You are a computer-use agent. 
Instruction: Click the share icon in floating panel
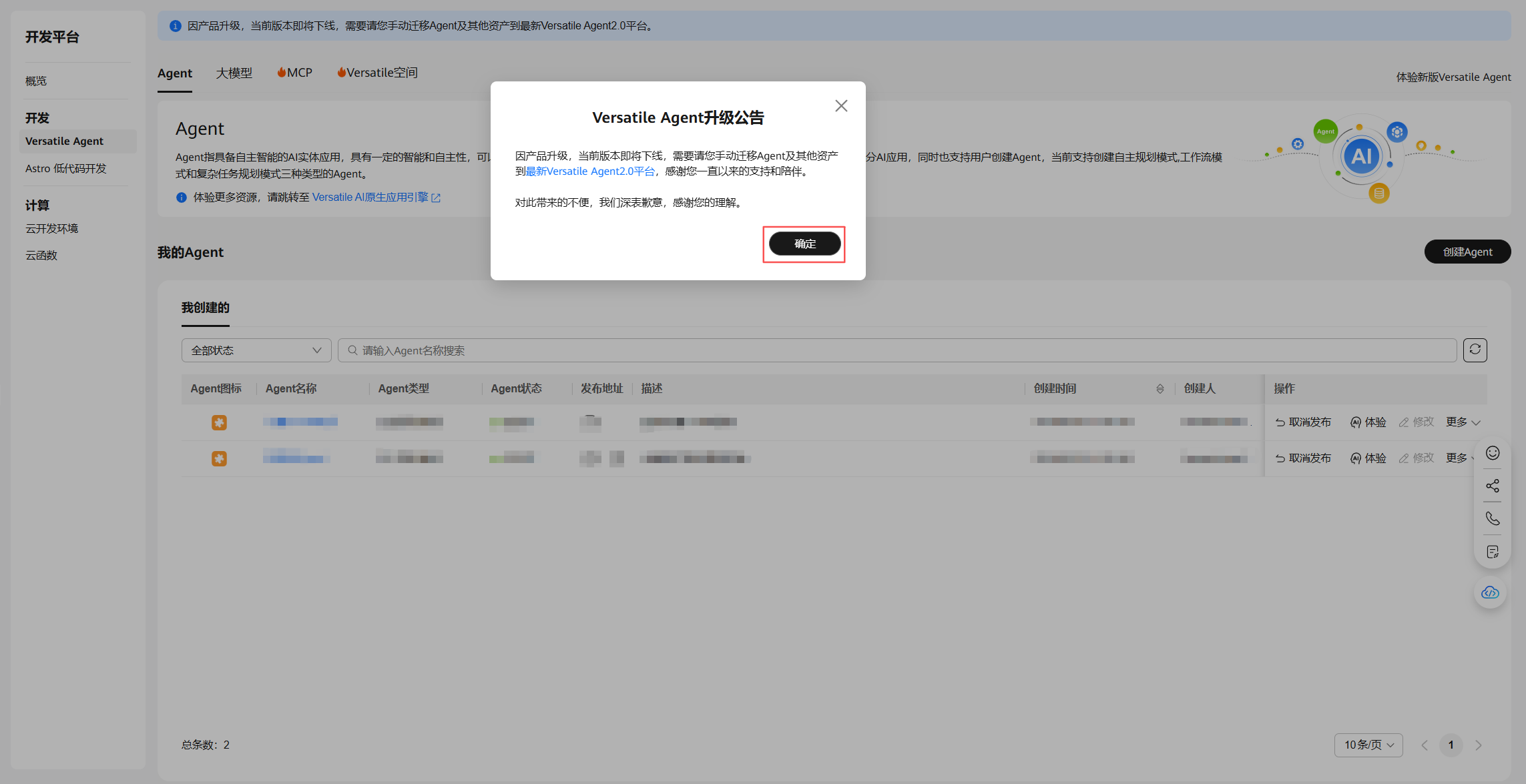pyautogui.click(x=1493, y=486)
